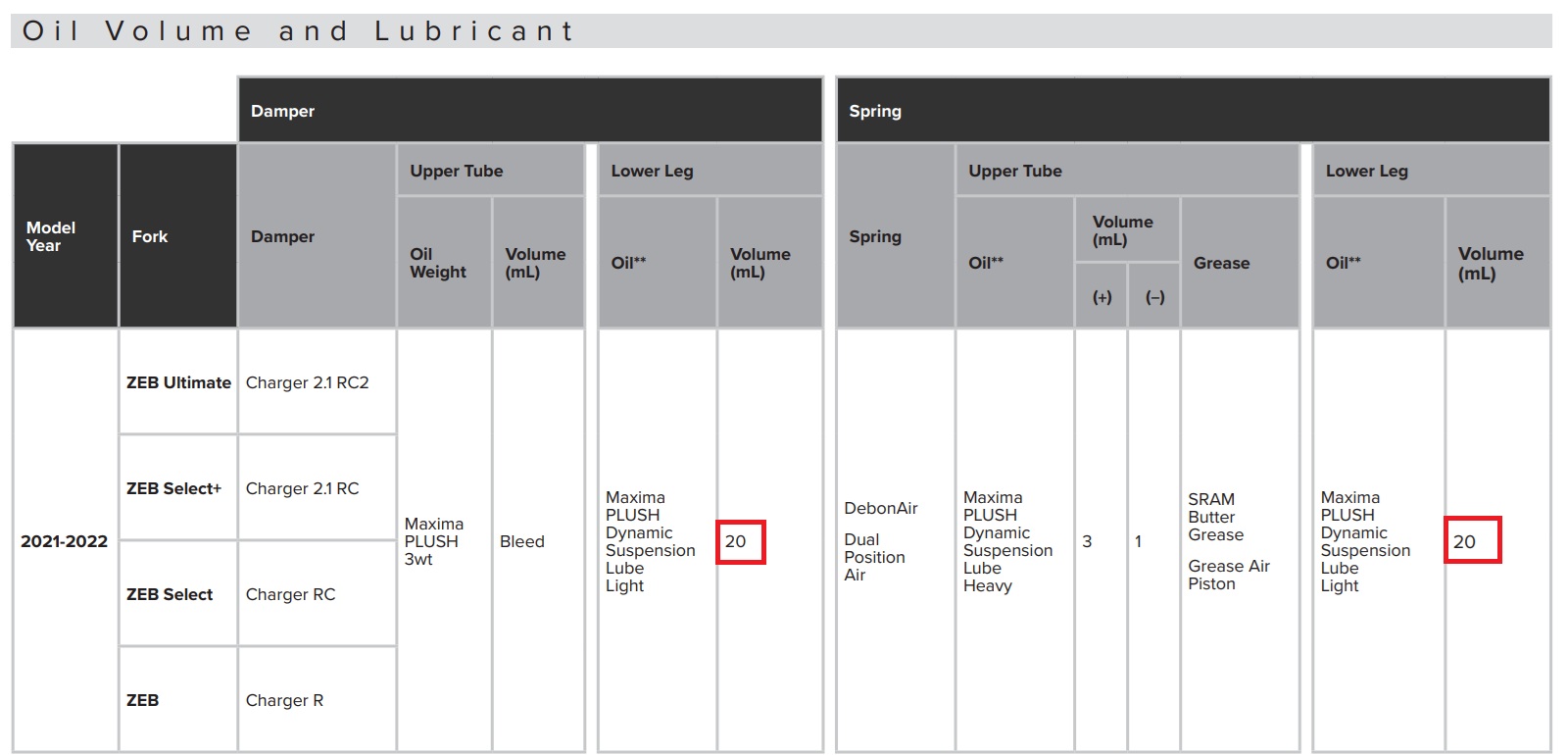Click the Grease column header

tap(1240, 263)
